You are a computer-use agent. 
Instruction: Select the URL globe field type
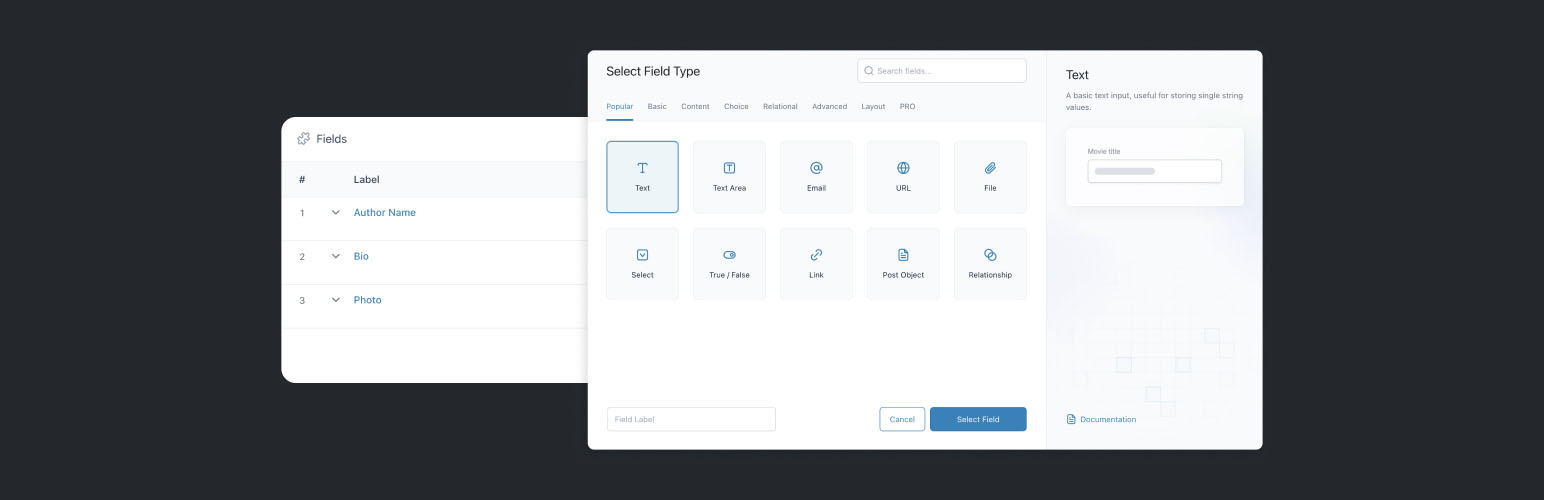[x=903, y=177]
